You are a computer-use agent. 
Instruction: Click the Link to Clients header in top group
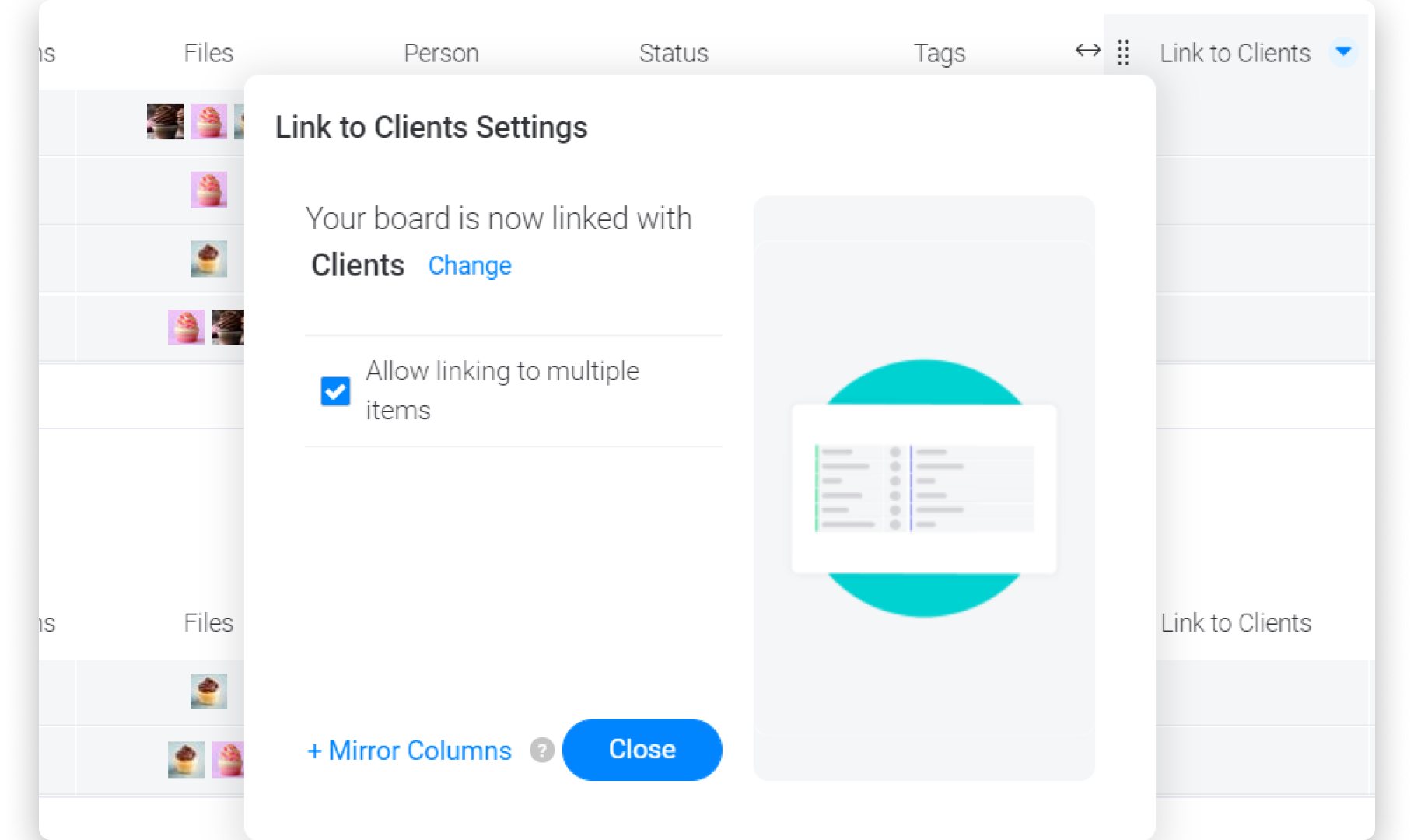tap(1235, 53)
